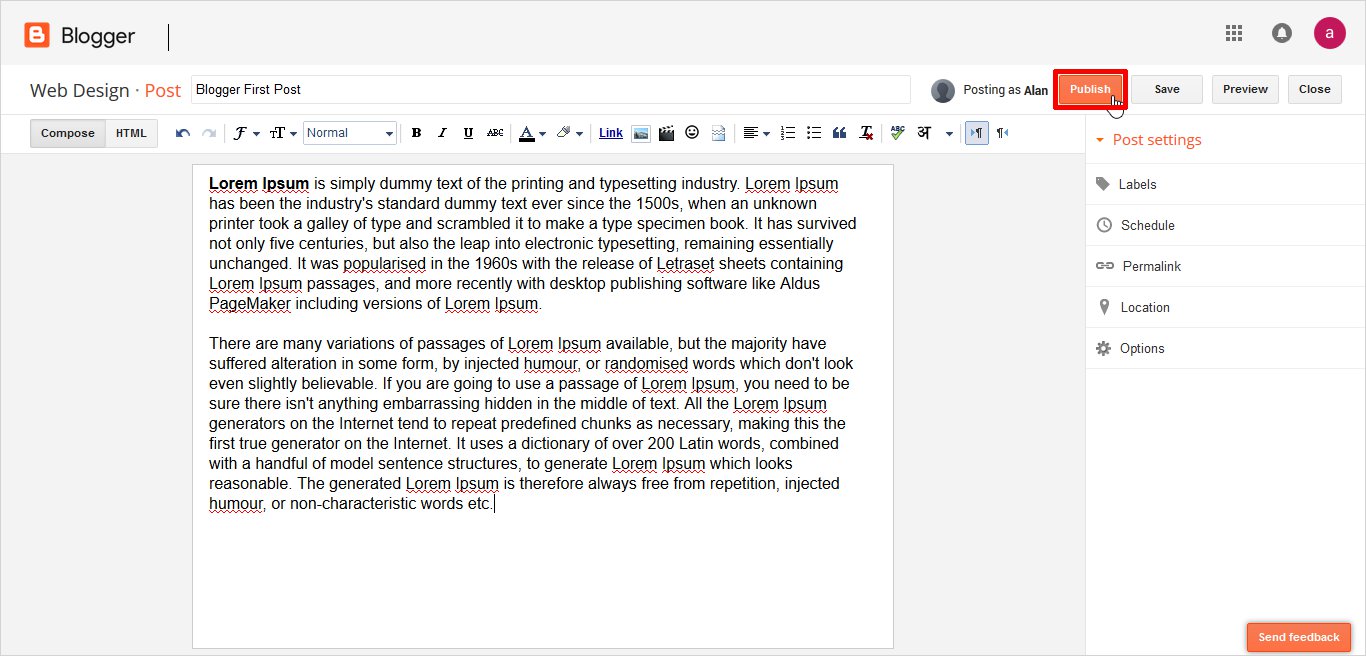Apply quote formatting with the quotation icon
The height and width of the screenshot is (656, 1366).
point(840,133)
